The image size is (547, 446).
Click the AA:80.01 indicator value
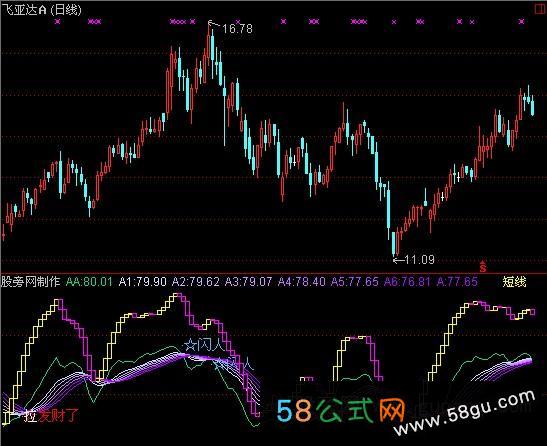[x=89, y=281]
